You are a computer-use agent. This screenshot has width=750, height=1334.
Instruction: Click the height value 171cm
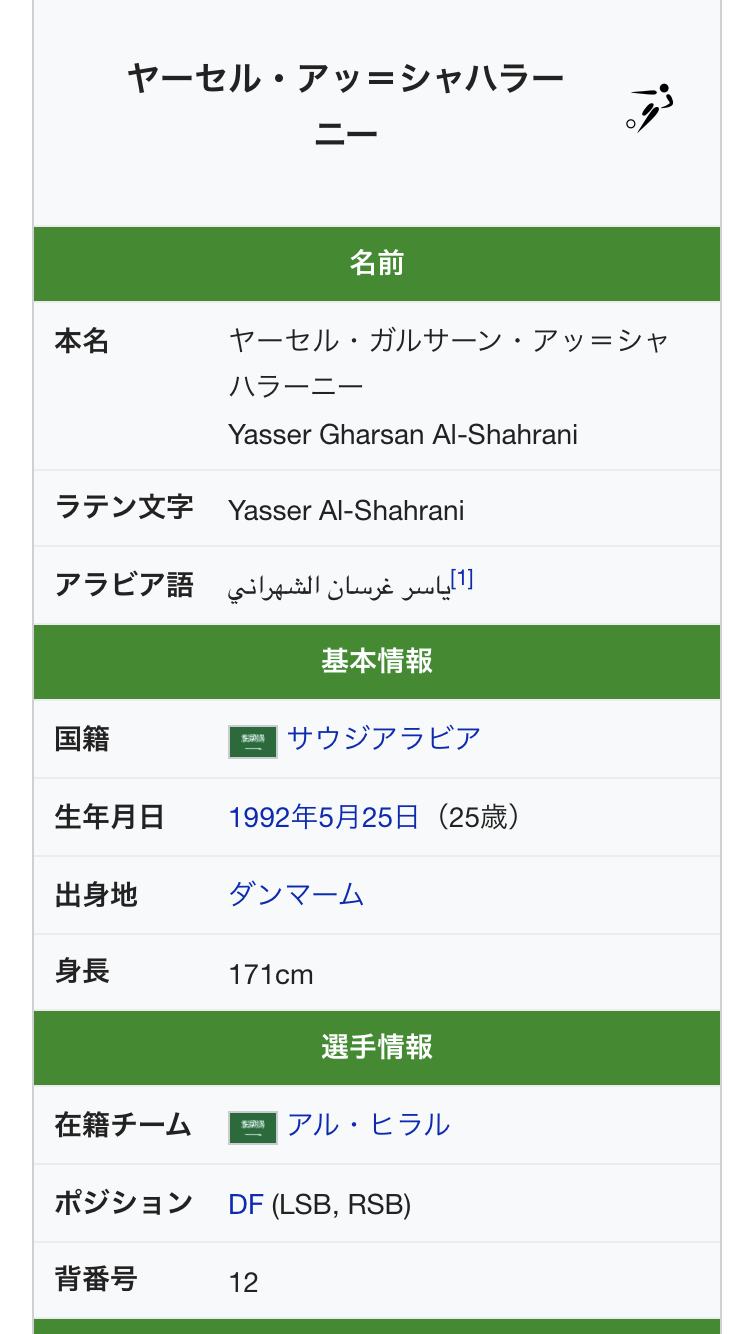tap(270, 973)
